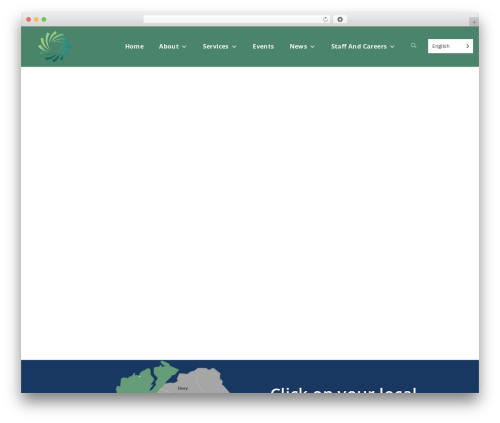Go to the Home menu item

pyautogui.click(x=134, y=46)
